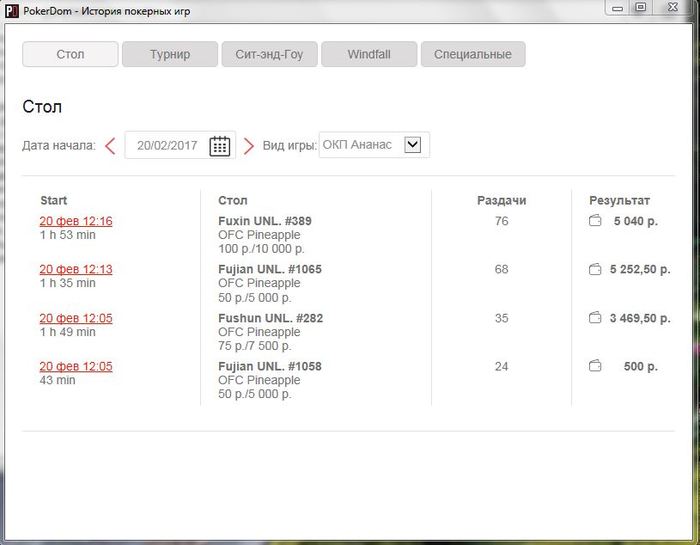Switch to the Windfall tab

[x=369, y=54]
